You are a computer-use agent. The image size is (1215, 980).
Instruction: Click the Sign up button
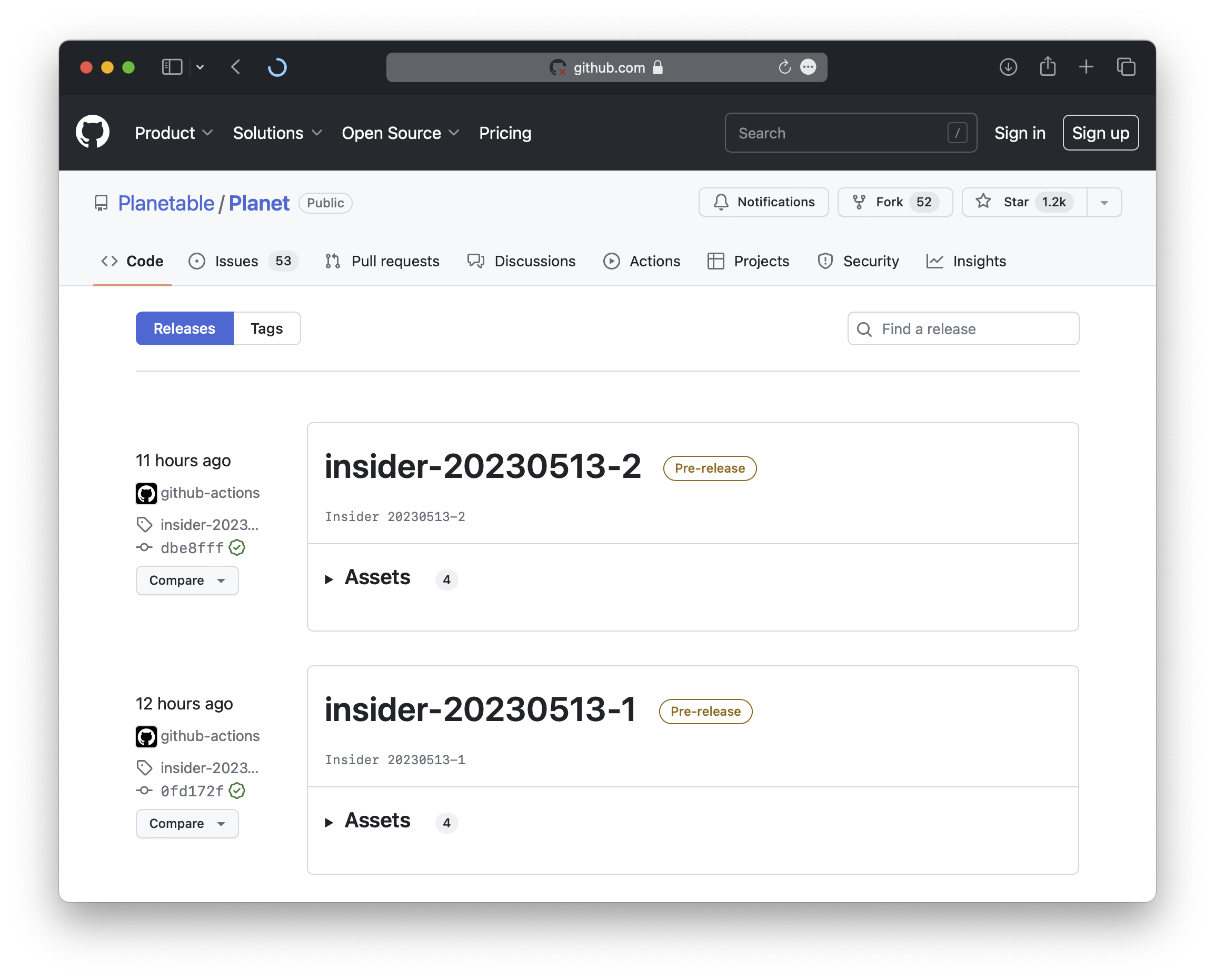(1100, 133)
